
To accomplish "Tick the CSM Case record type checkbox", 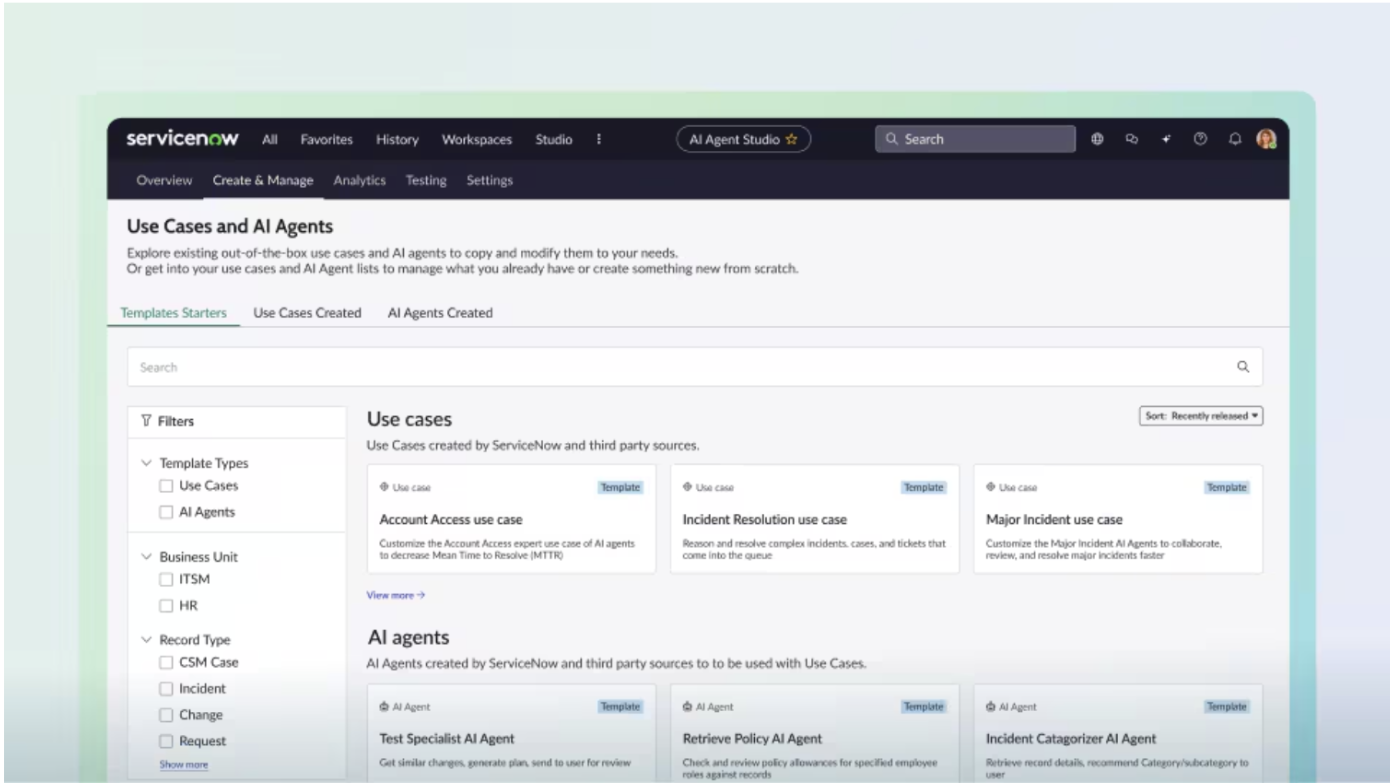I will click(x=166, y=662).
